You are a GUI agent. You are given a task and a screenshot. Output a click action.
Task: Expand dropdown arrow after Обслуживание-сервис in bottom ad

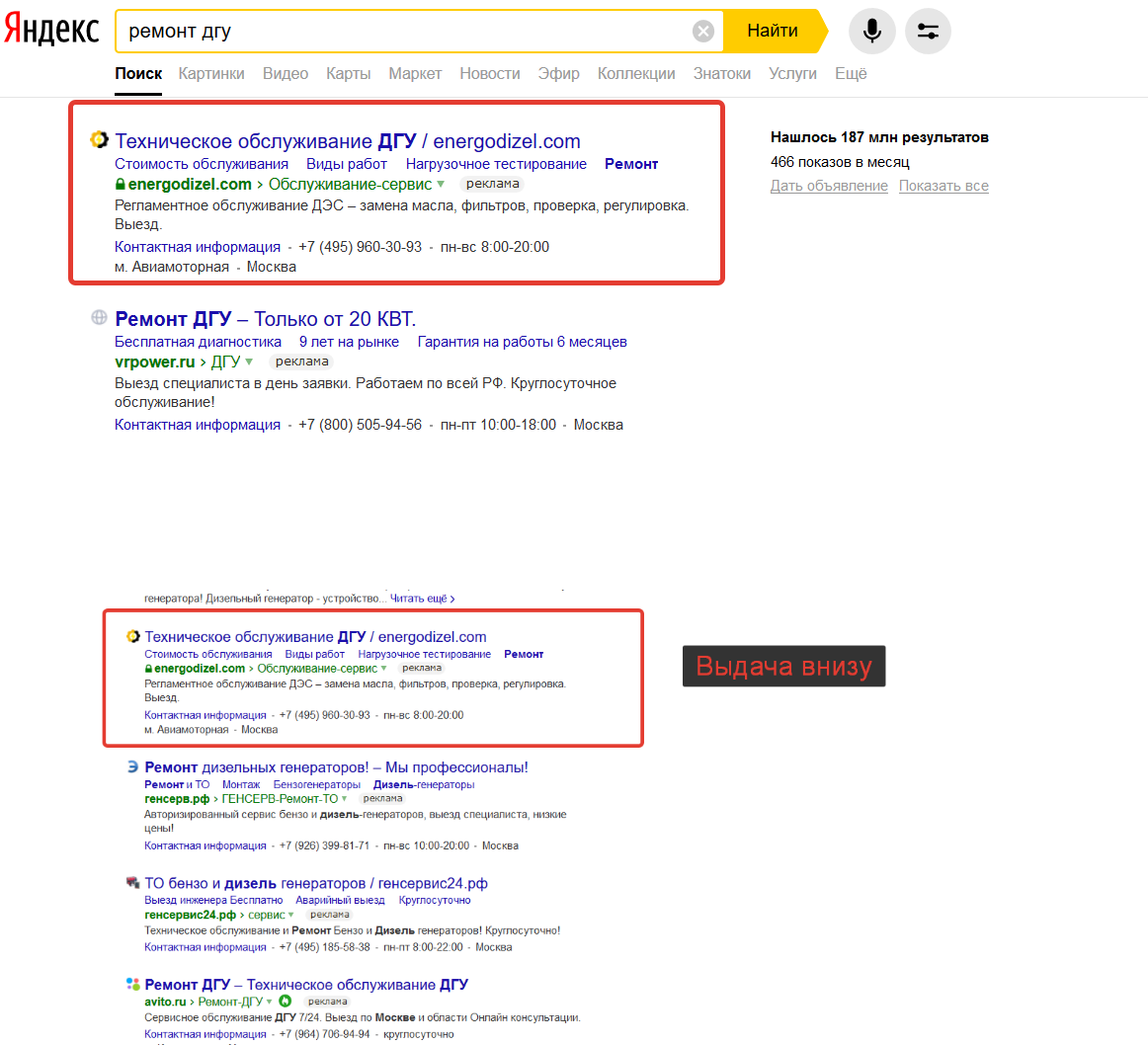383,668
